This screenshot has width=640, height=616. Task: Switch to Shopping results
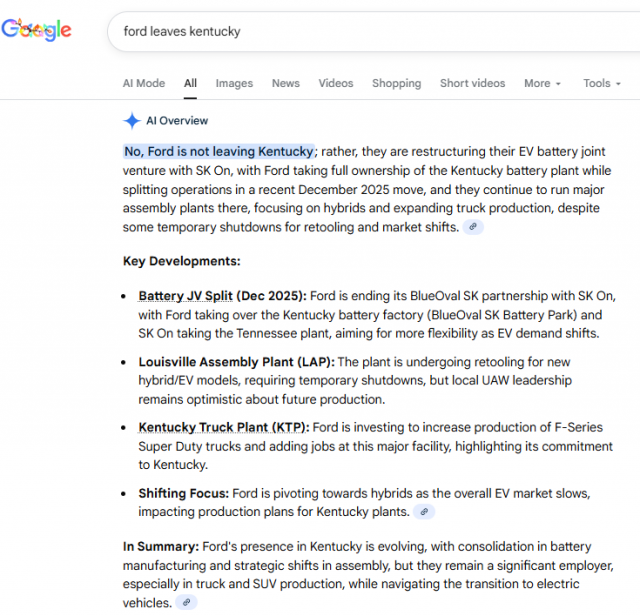pos(396,84)
